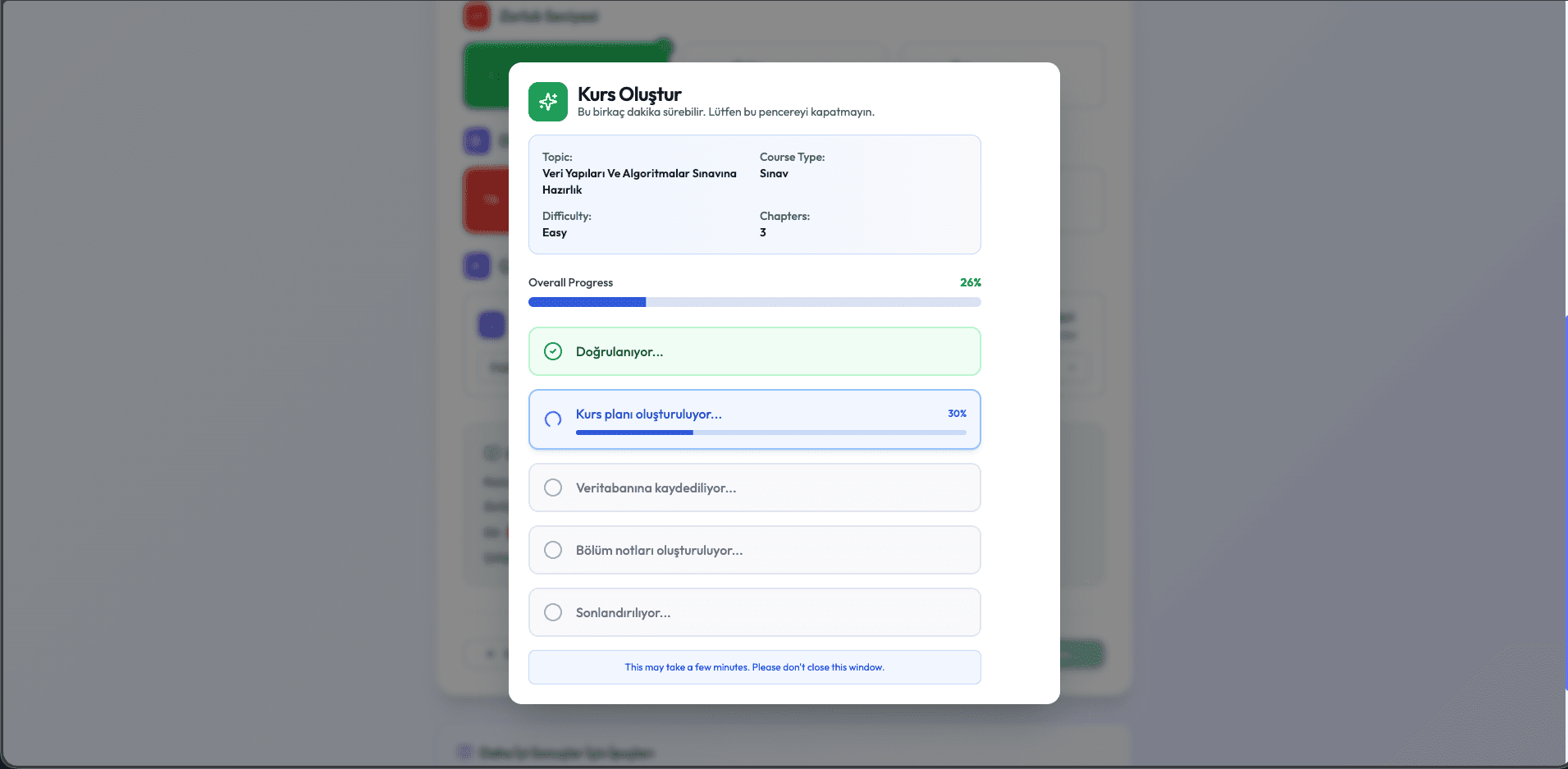Image resolution: width=1568 pixels, height=769 pixels.
Task: Click the Sonlandırılıyor step label text
Action: tap(623, 613)
